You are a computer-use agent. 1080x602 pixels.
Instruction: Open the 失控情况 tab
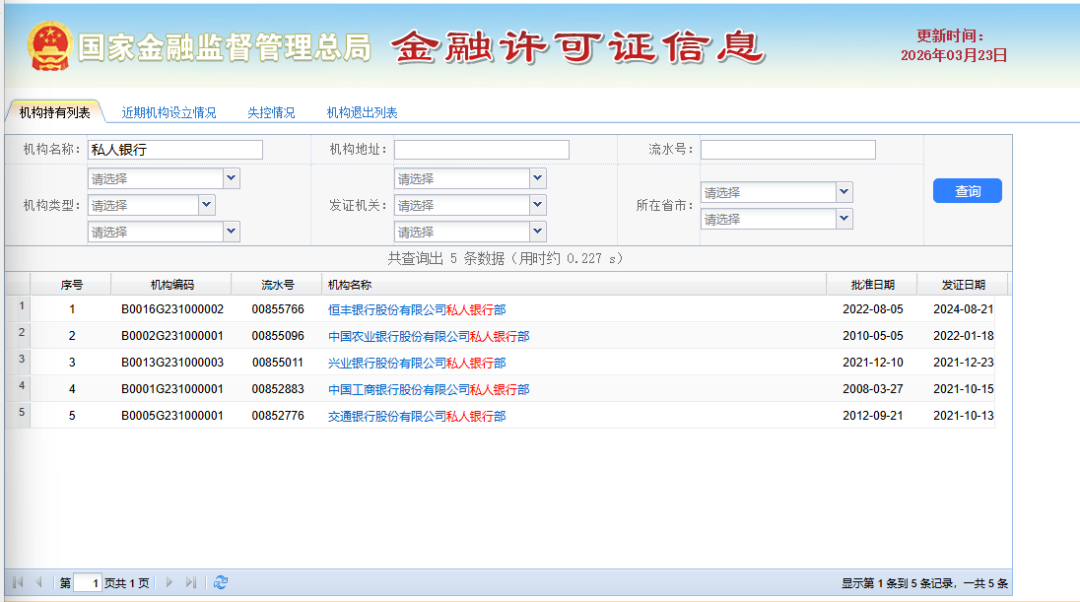(x=271, y=113)
